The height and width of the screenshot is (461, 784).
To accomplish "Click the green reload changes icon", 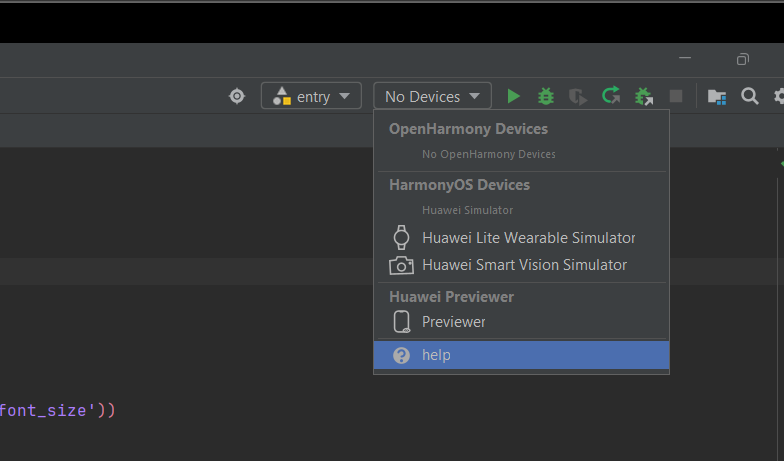I will tap(611, 96).
